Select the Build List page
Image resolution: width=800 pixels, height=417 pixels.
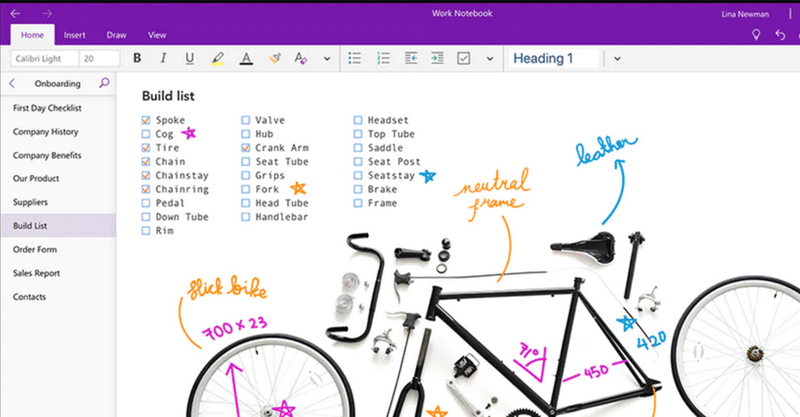tap(58, 226)
